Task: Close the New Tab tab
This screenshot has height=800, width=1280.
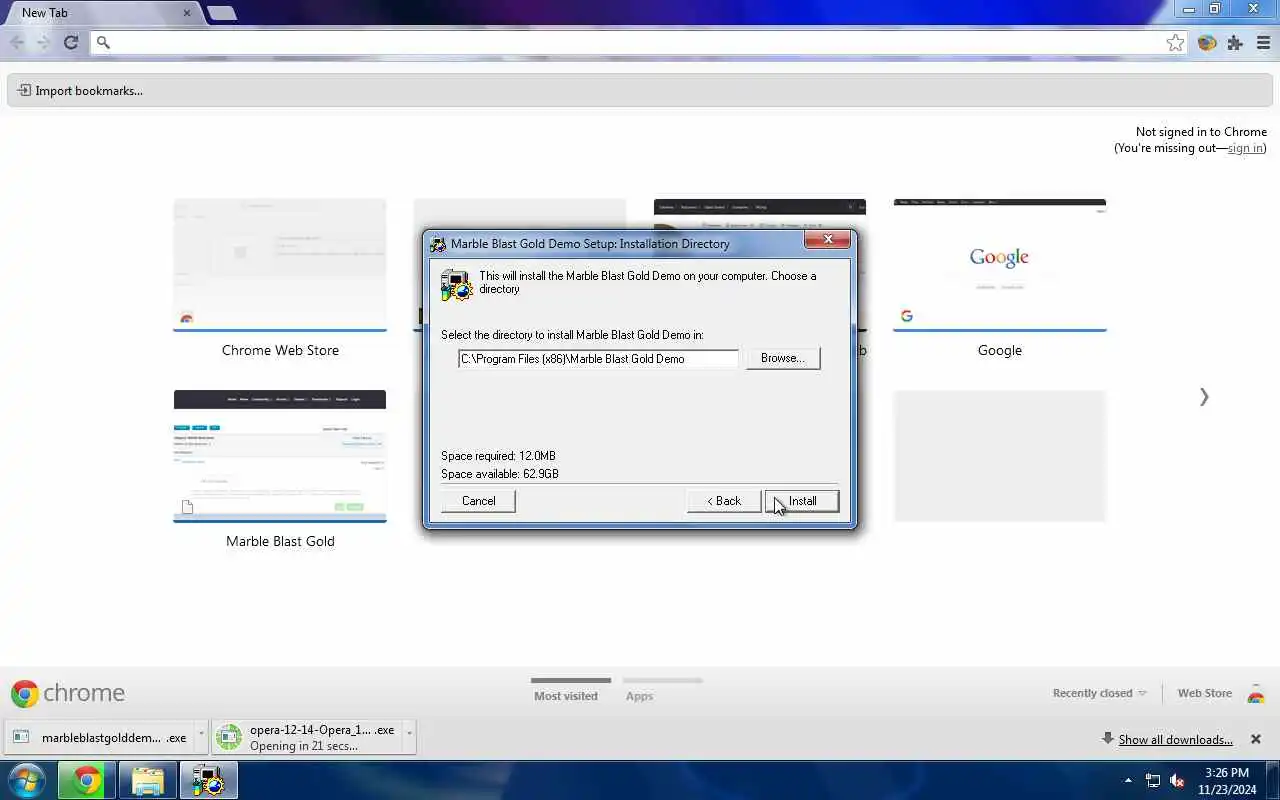Action: (187, 13)
